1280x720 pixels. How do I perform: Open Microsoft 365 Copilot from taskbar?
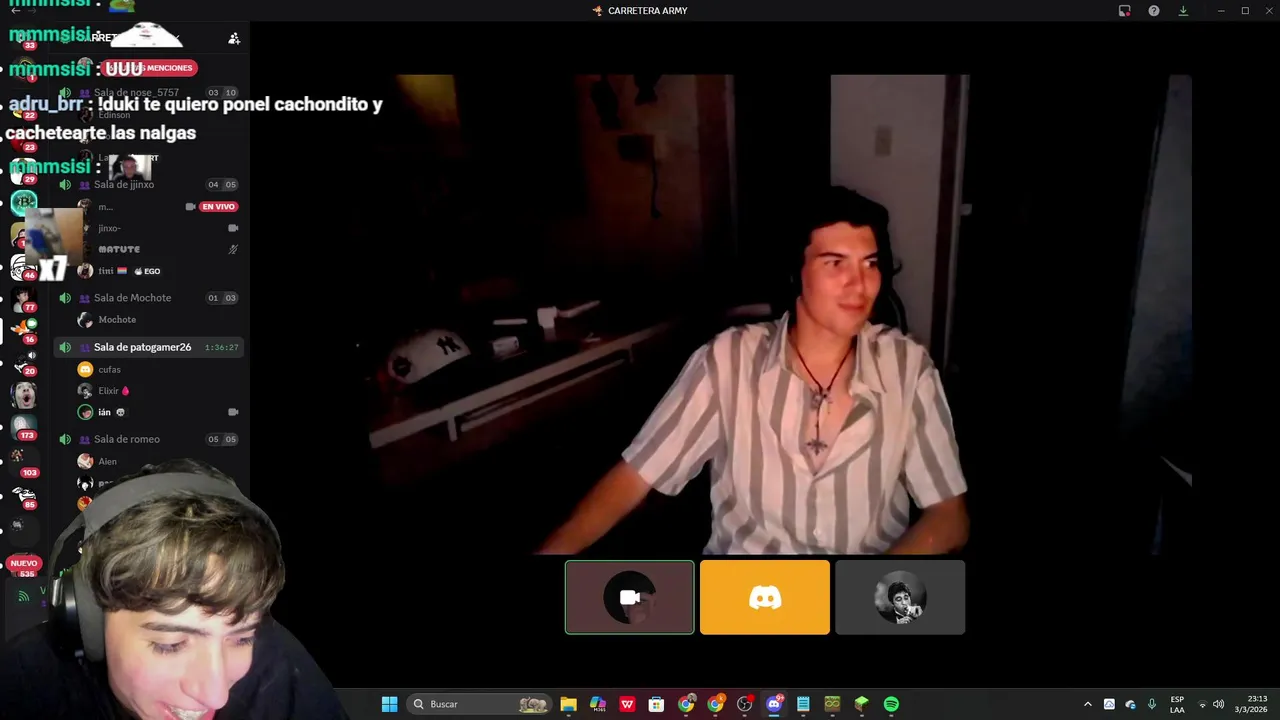[x=598, y=704]
